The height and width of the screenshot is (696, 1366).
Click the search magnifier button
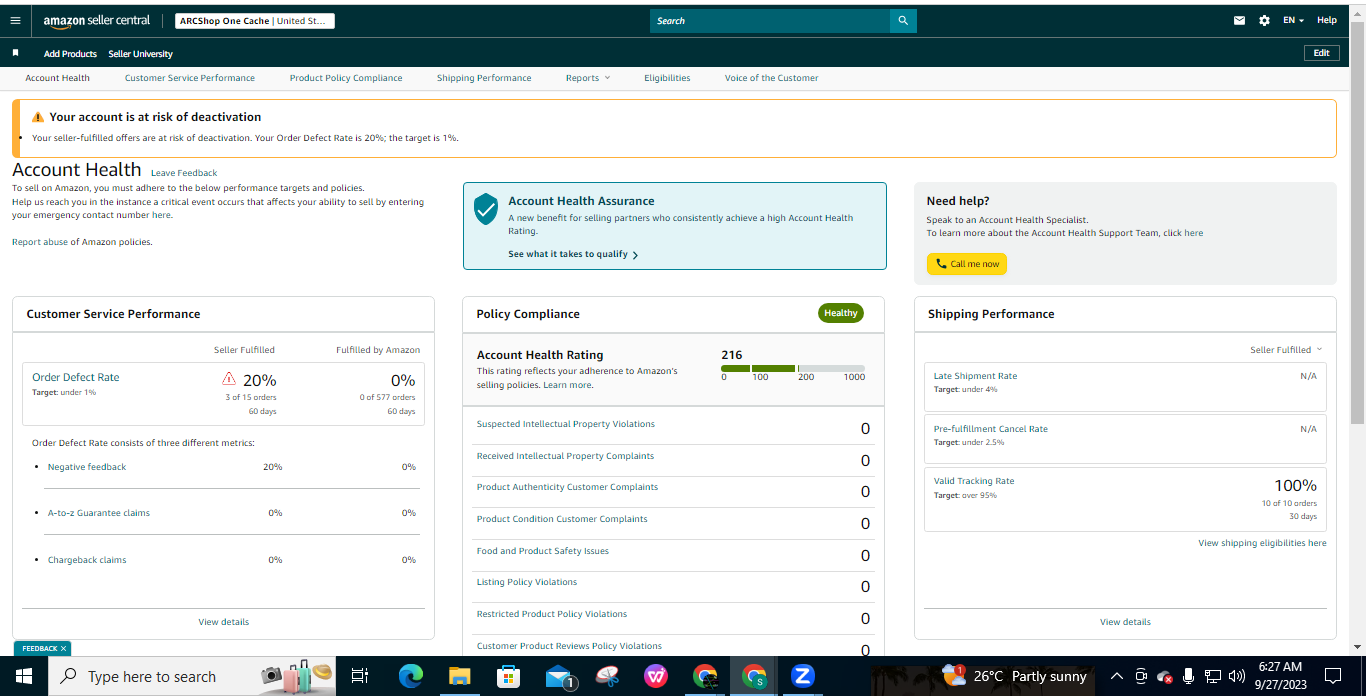(x=903, y=20)
